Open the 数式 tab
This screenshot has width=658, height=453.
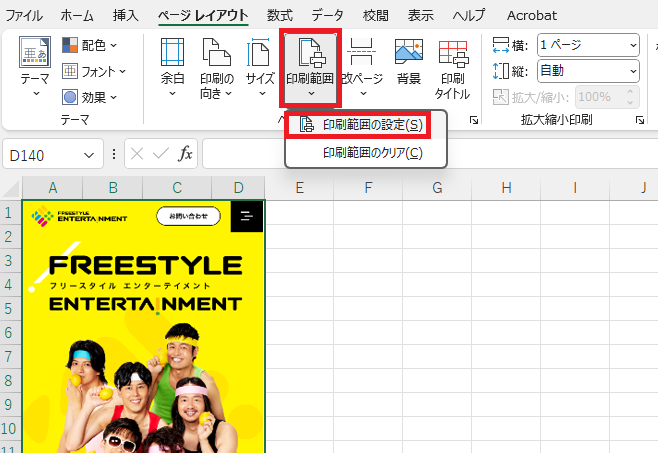coord(279,16)
